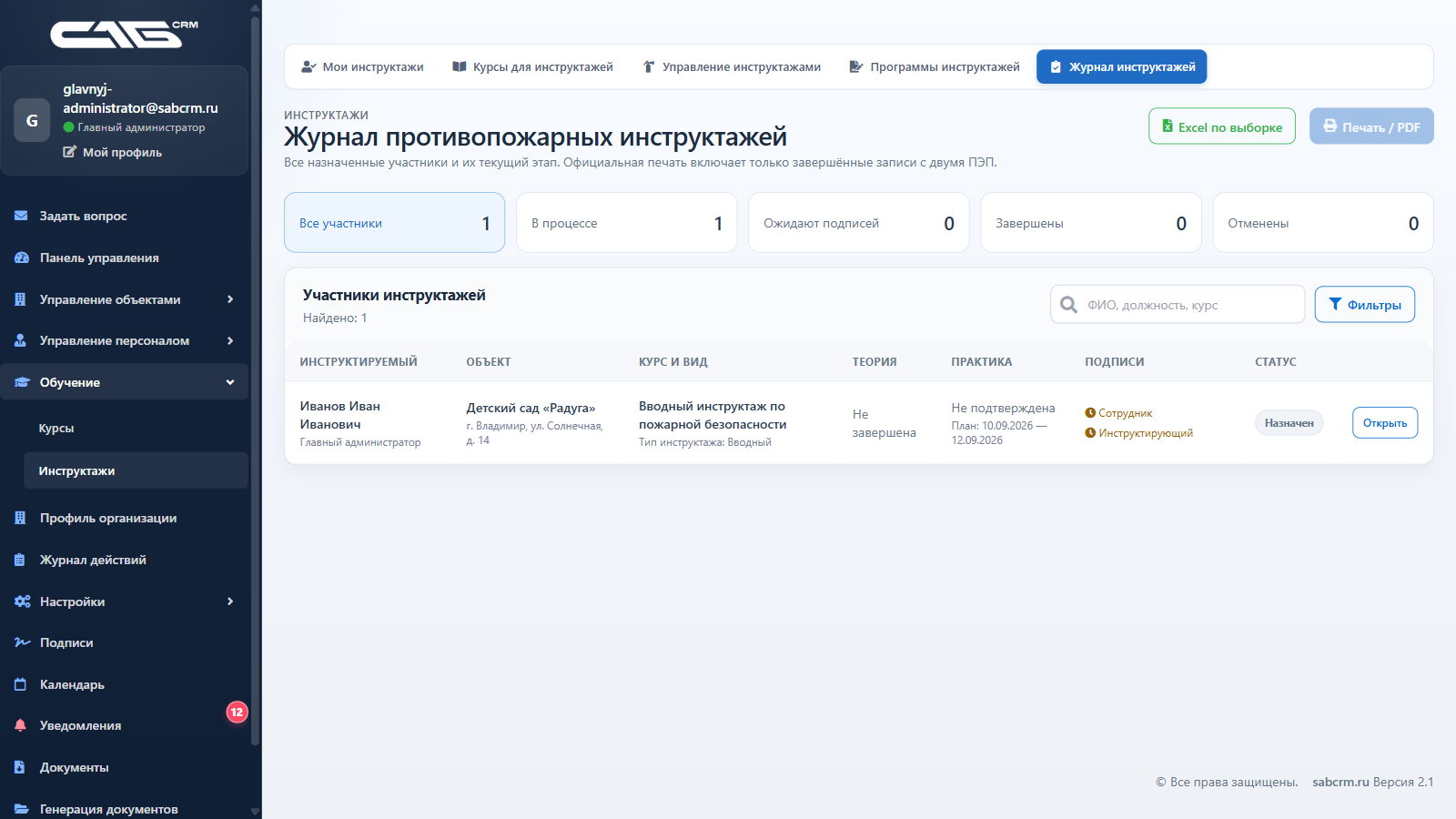Open the Мои инструктажи tab
This screenshot has height=819, width=1456.
[362, 66]
